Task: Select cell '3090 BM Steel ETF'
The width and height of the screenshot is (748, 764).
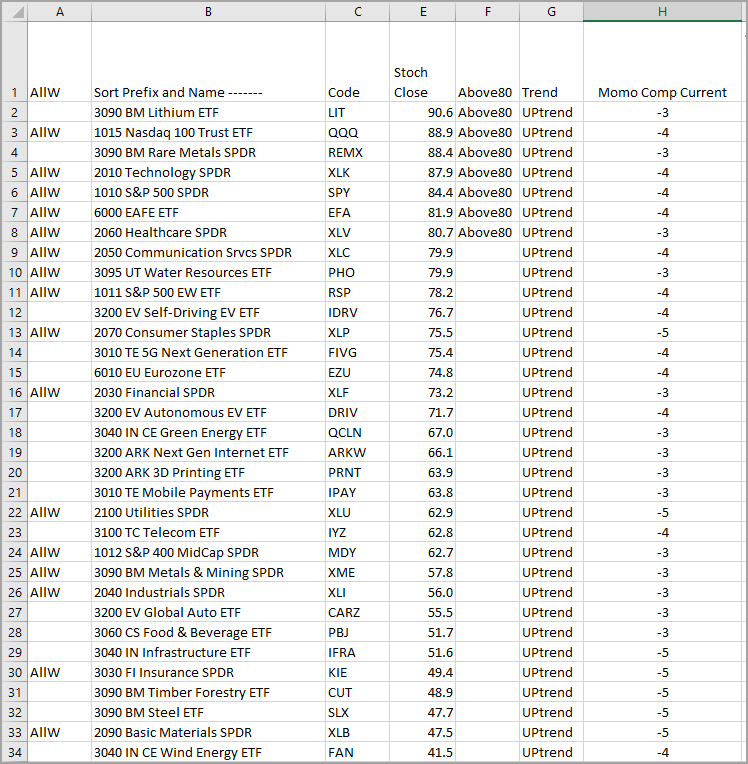Action: click(x=208, y=712)
